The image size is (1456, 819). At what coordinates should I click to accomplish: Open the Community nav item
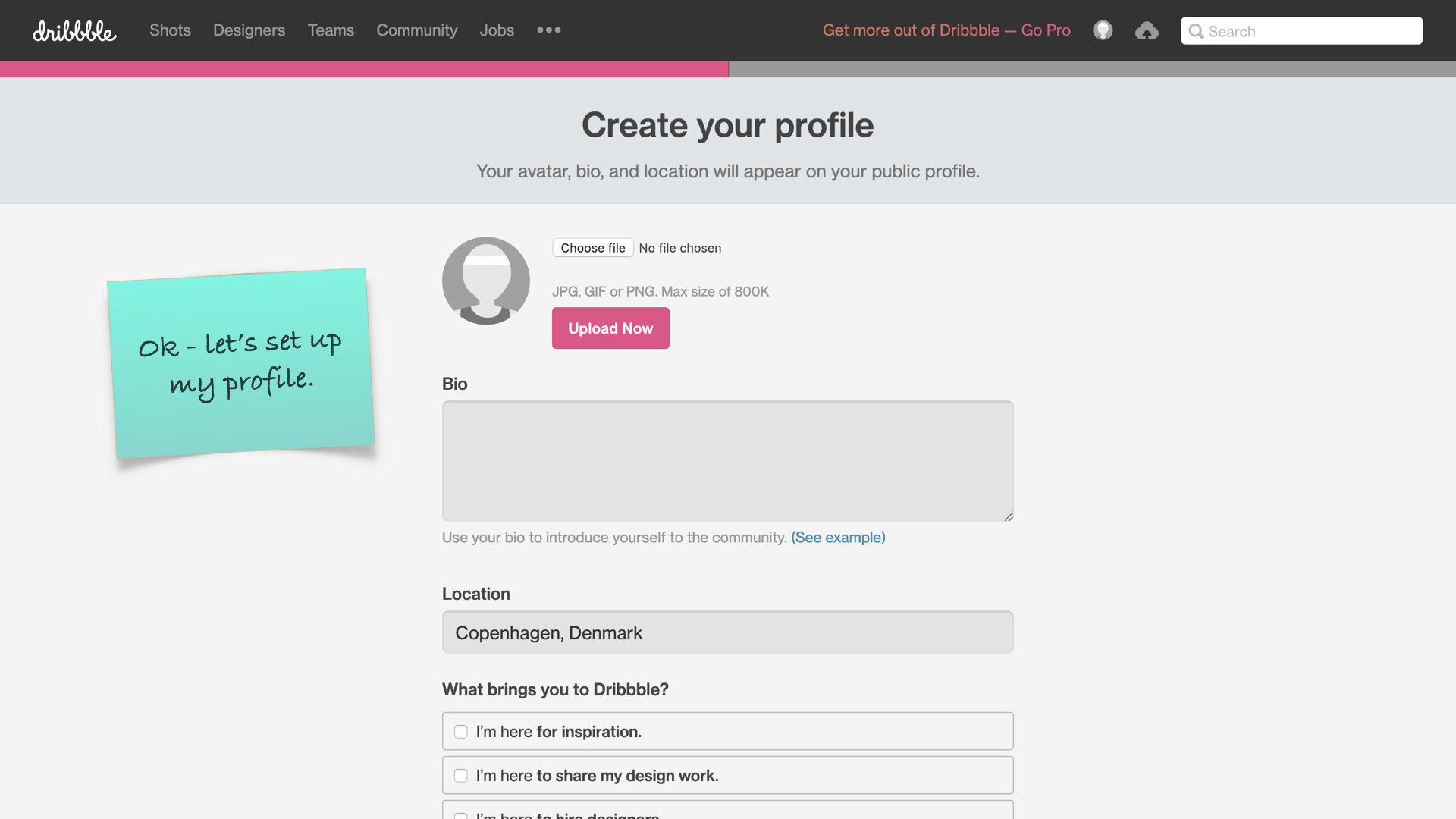[417, 30]
